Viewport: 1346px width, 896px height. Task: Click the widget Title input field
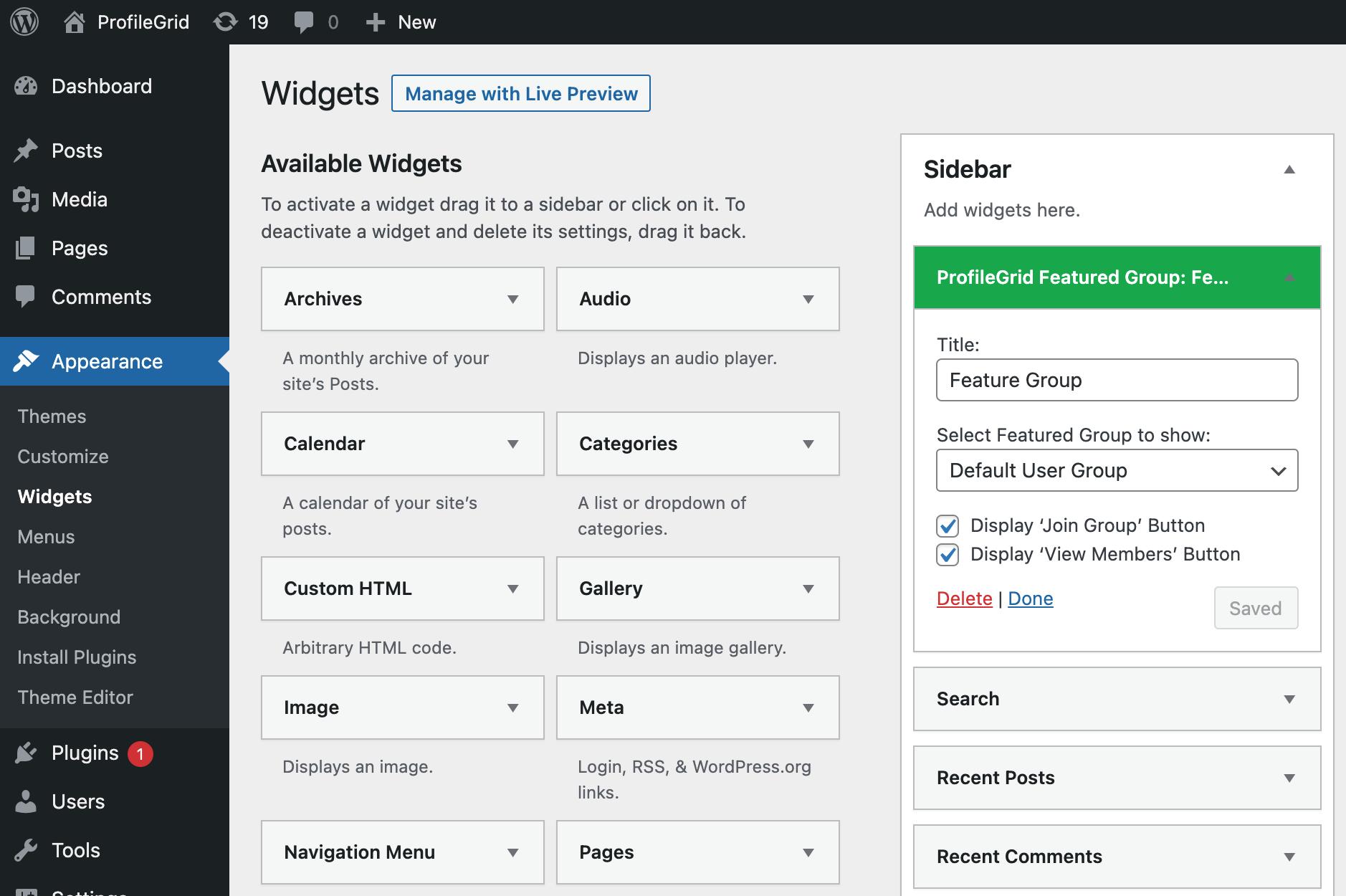click(1117, 380)
